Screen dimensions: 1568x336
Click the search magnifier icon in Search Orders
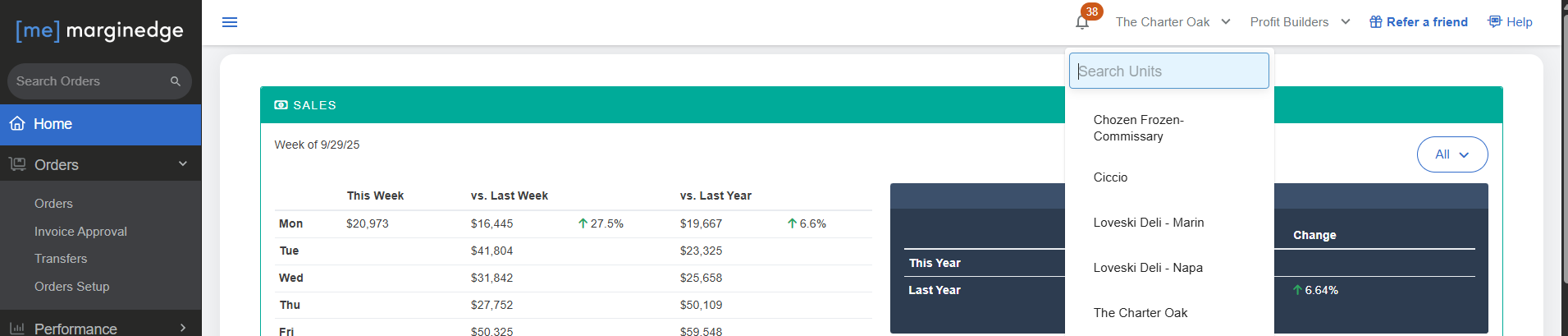pyautogui.click(x=176, y=81)
